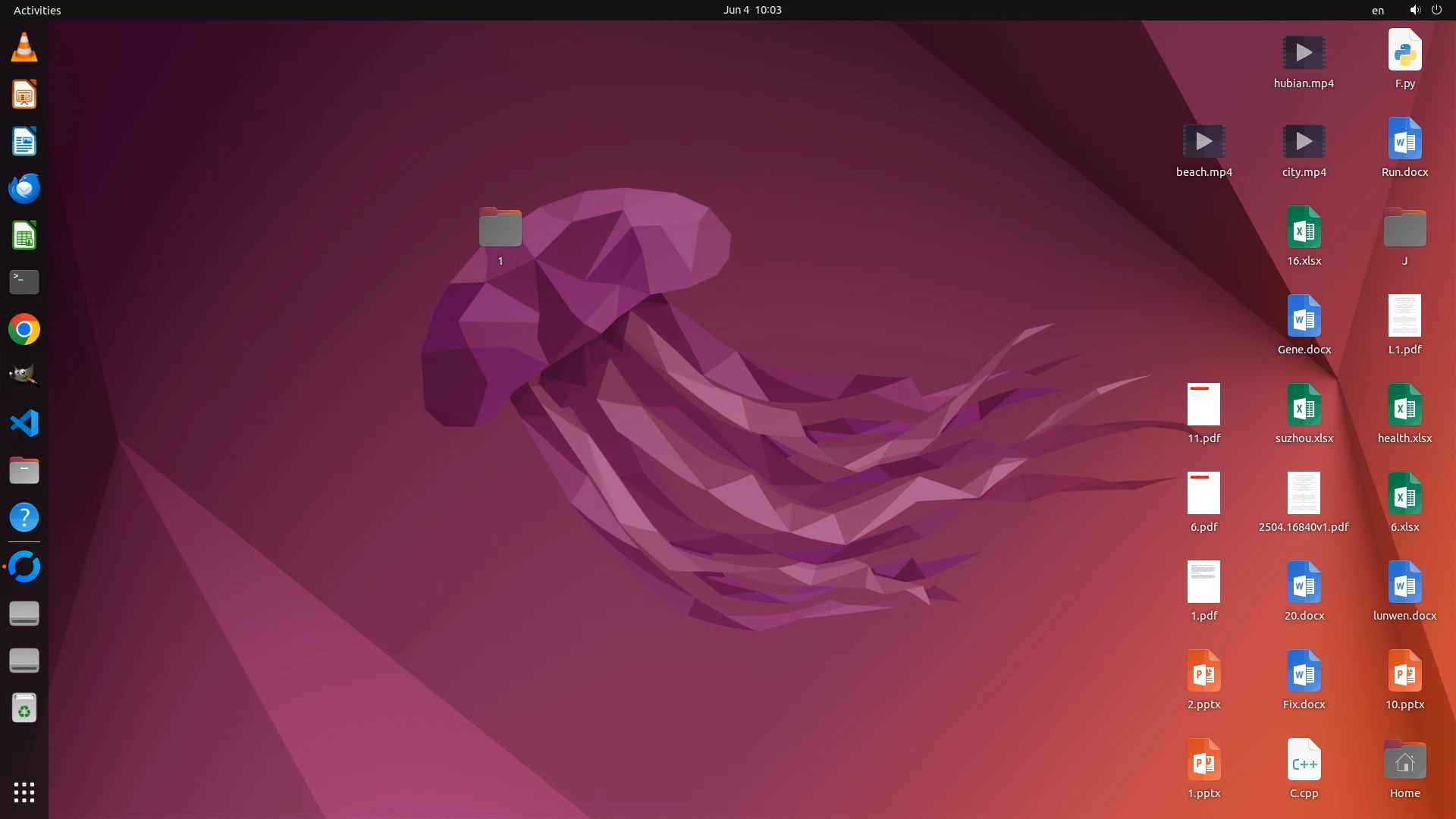This screenshot has width=1456, height=819.
Task: Click the volume speaker indicator
Action: 1414,10
